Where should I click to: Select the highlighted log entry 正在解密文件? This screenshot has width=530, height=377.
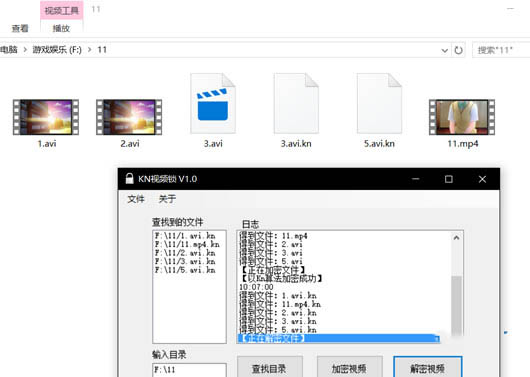click(x=339, y=338)
